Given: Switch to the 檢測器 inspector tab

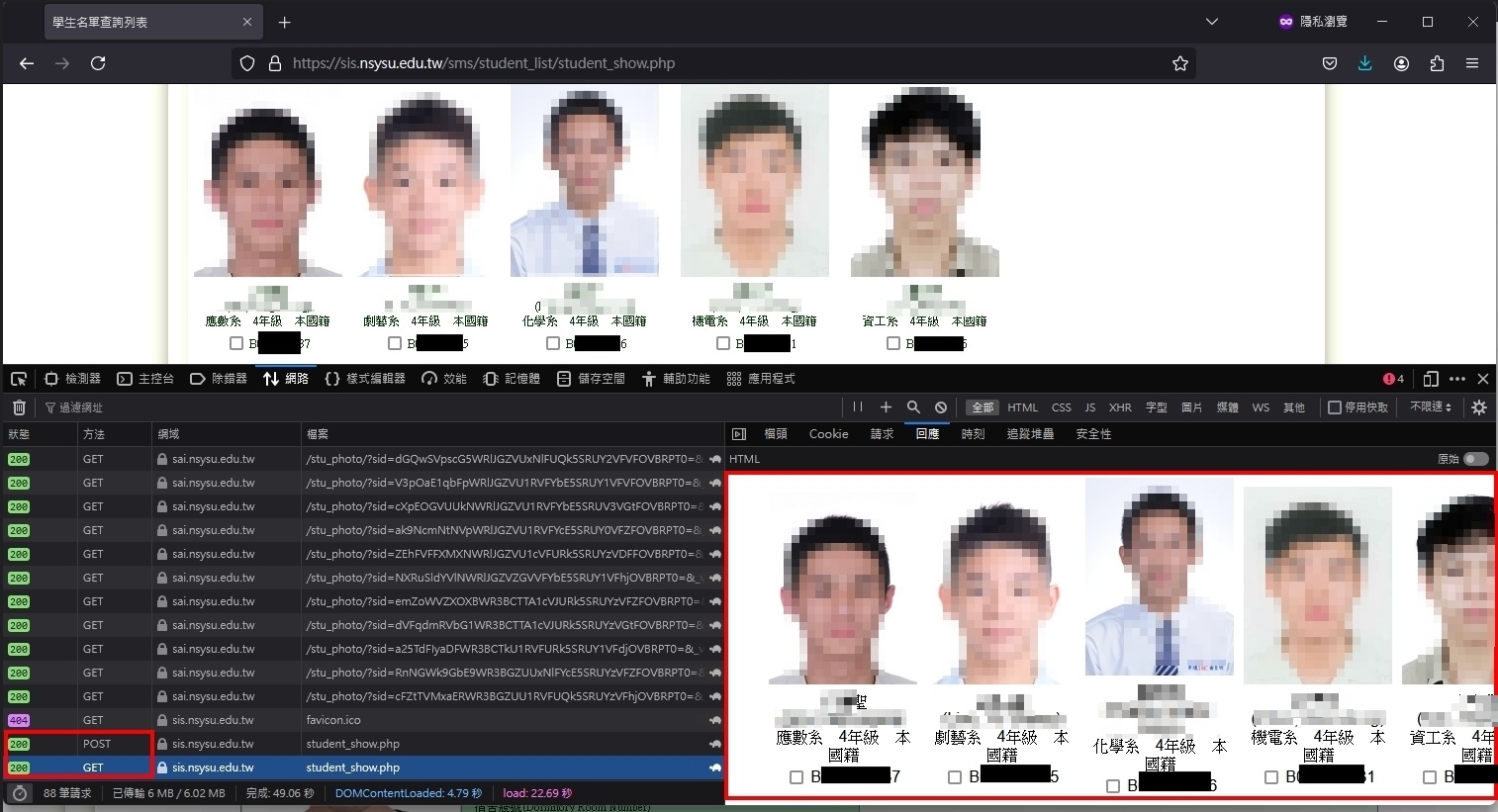Looking at the screenshot, I should point(73,379).
